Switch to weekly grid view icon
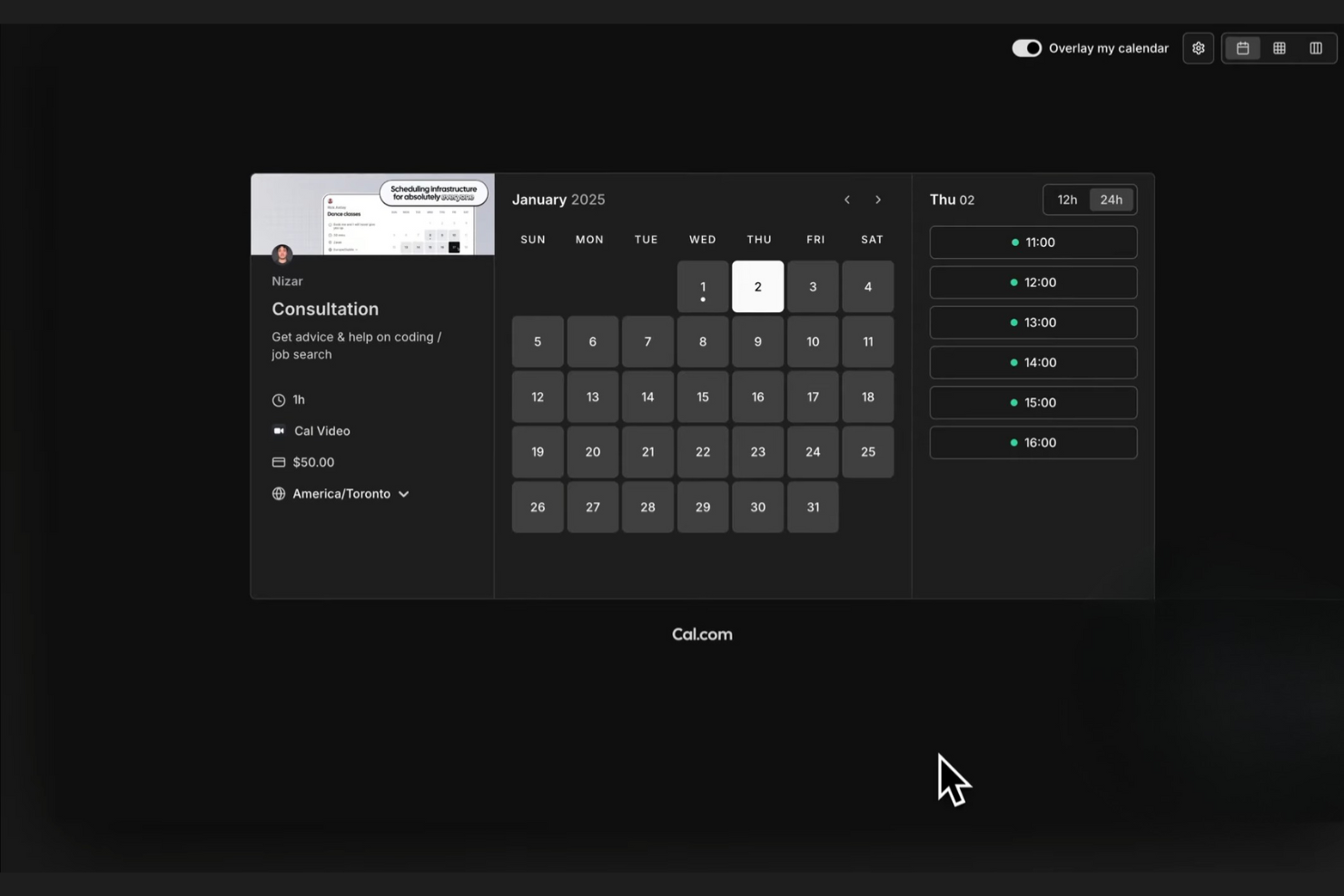1344x896 pixels. coord(1279,48)
